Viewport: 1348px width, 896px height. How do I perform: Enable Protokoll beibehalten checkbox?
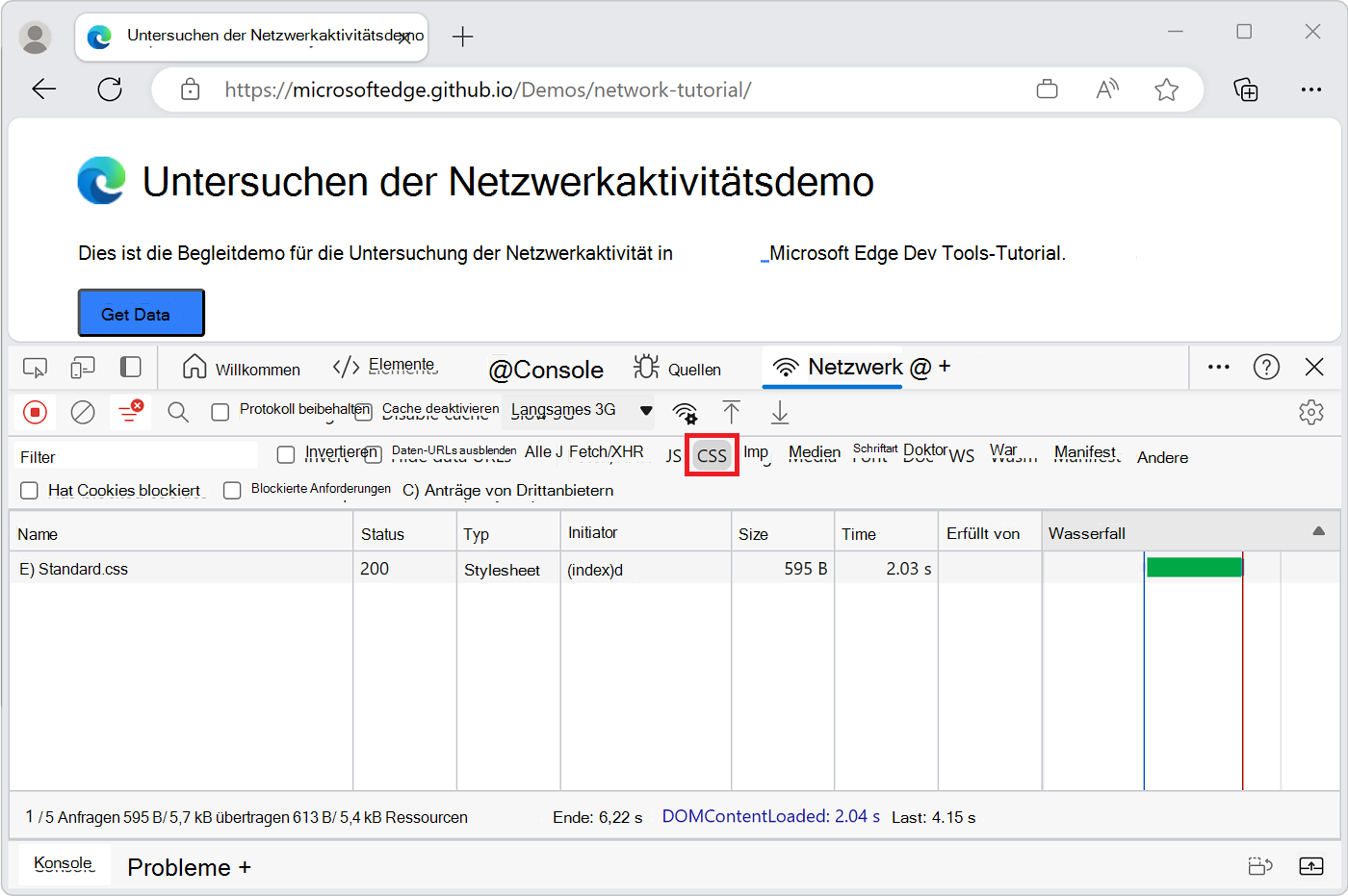[x=220, y=411]
